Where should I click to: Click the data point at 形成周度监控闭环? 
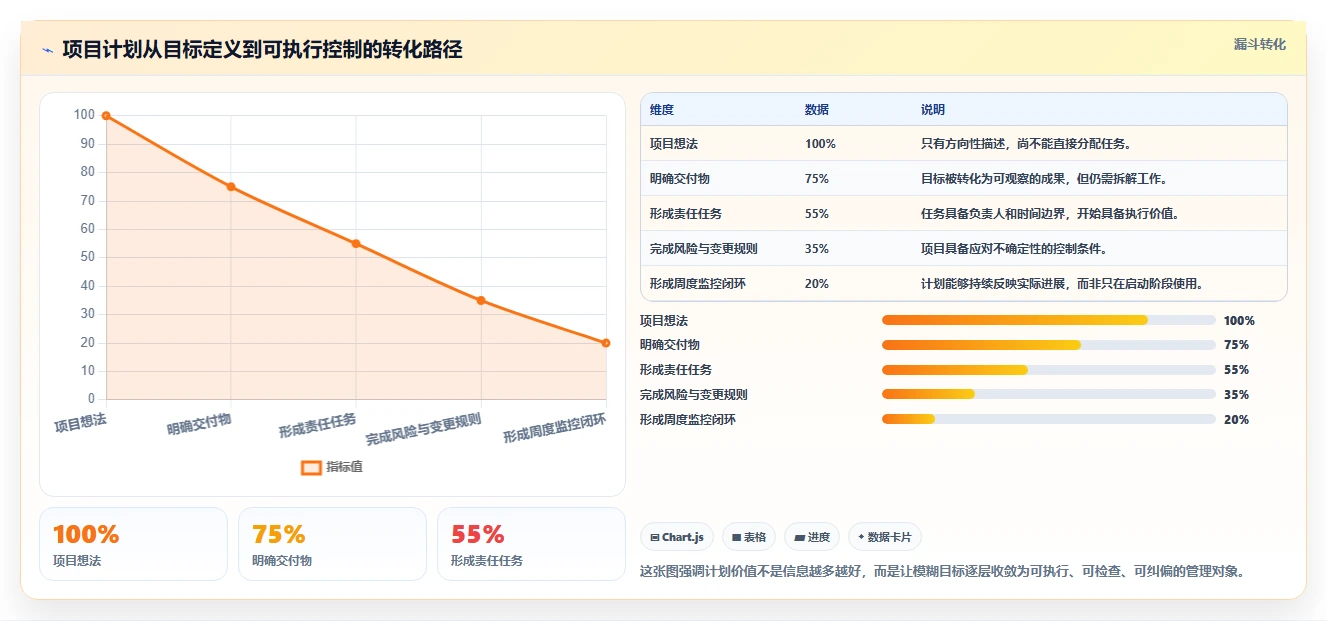606,343
